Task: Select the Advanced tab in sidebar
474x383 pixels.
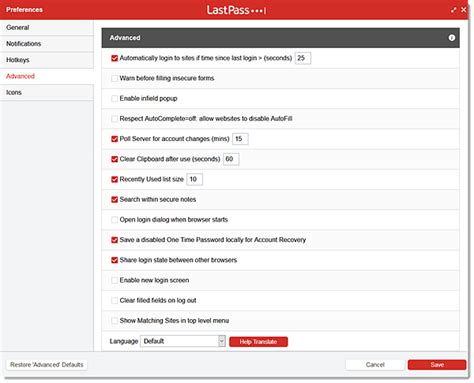Action: (x=47, y=76)
